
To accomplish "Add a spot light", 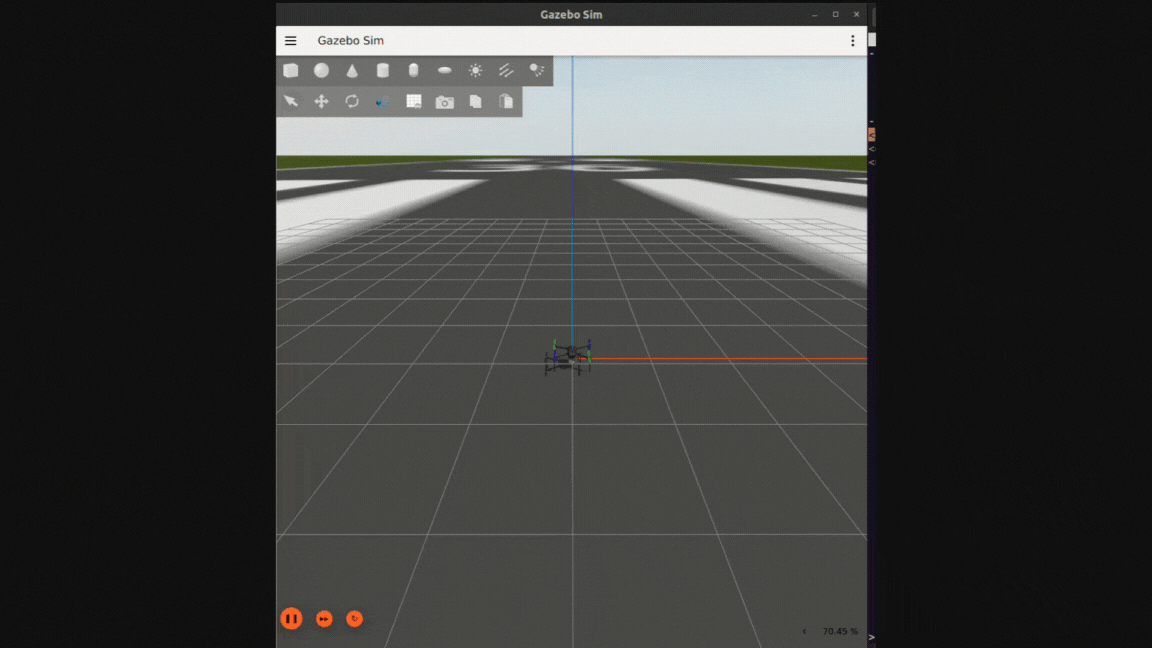I will click(x=537, y=71).
